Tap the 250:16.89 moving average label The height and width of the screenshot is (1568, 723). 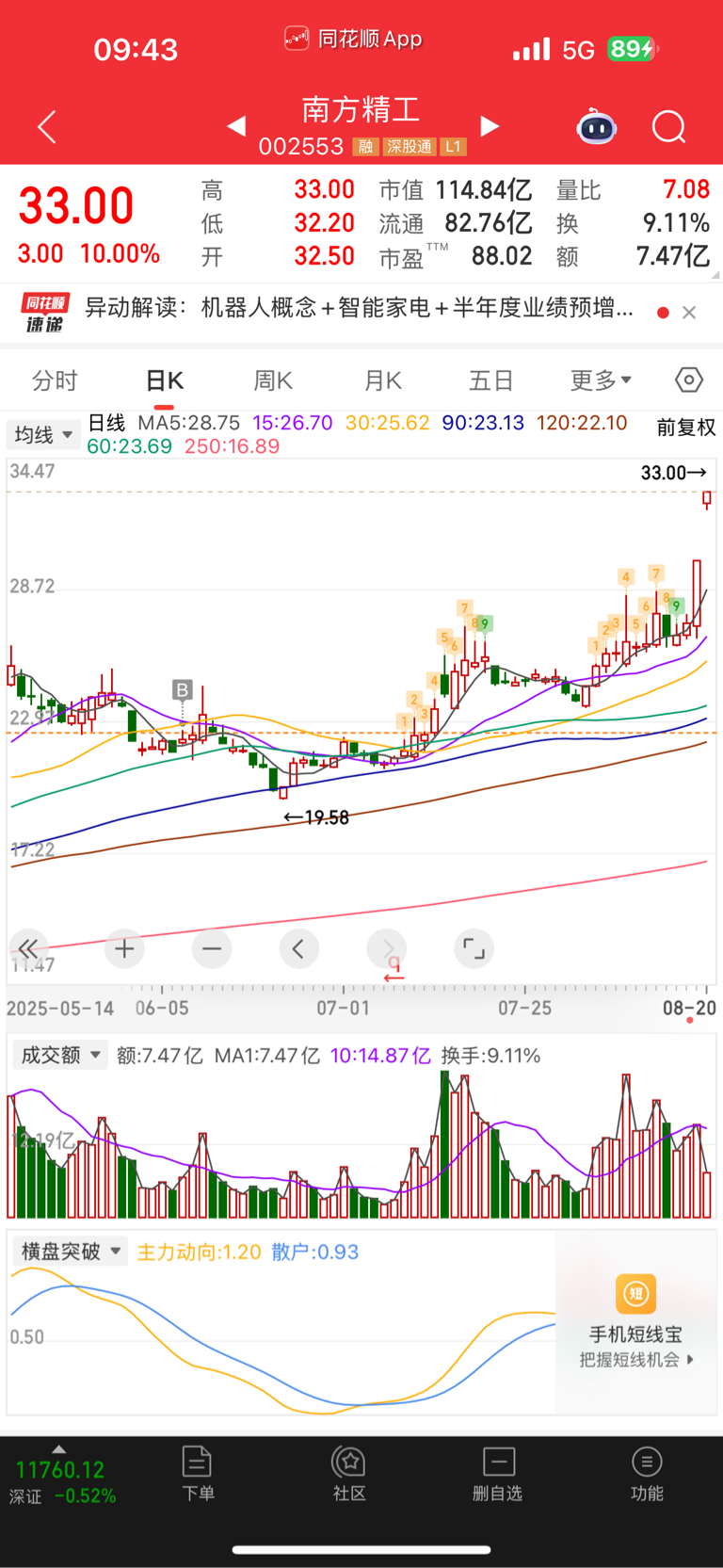pos(232,446)
